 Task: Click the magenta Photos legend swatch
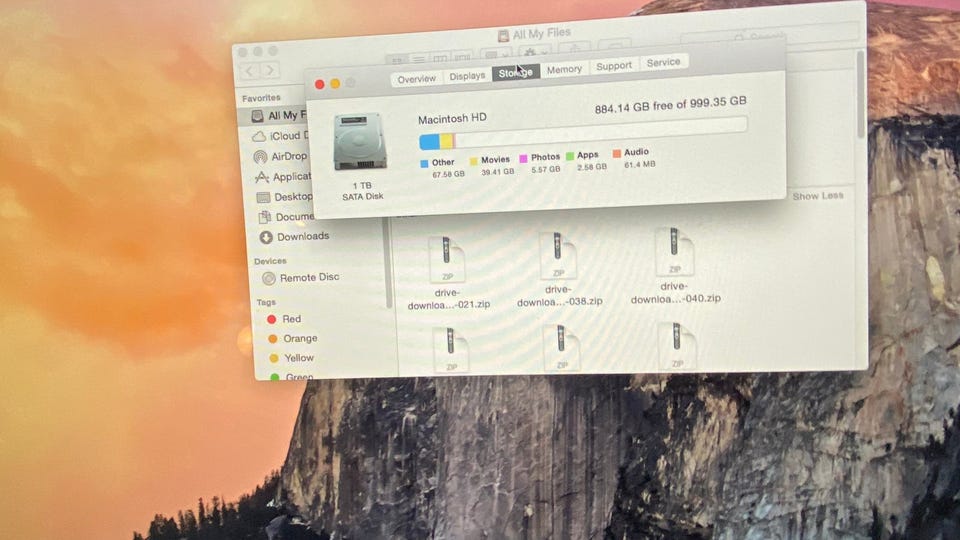point(523,159)
